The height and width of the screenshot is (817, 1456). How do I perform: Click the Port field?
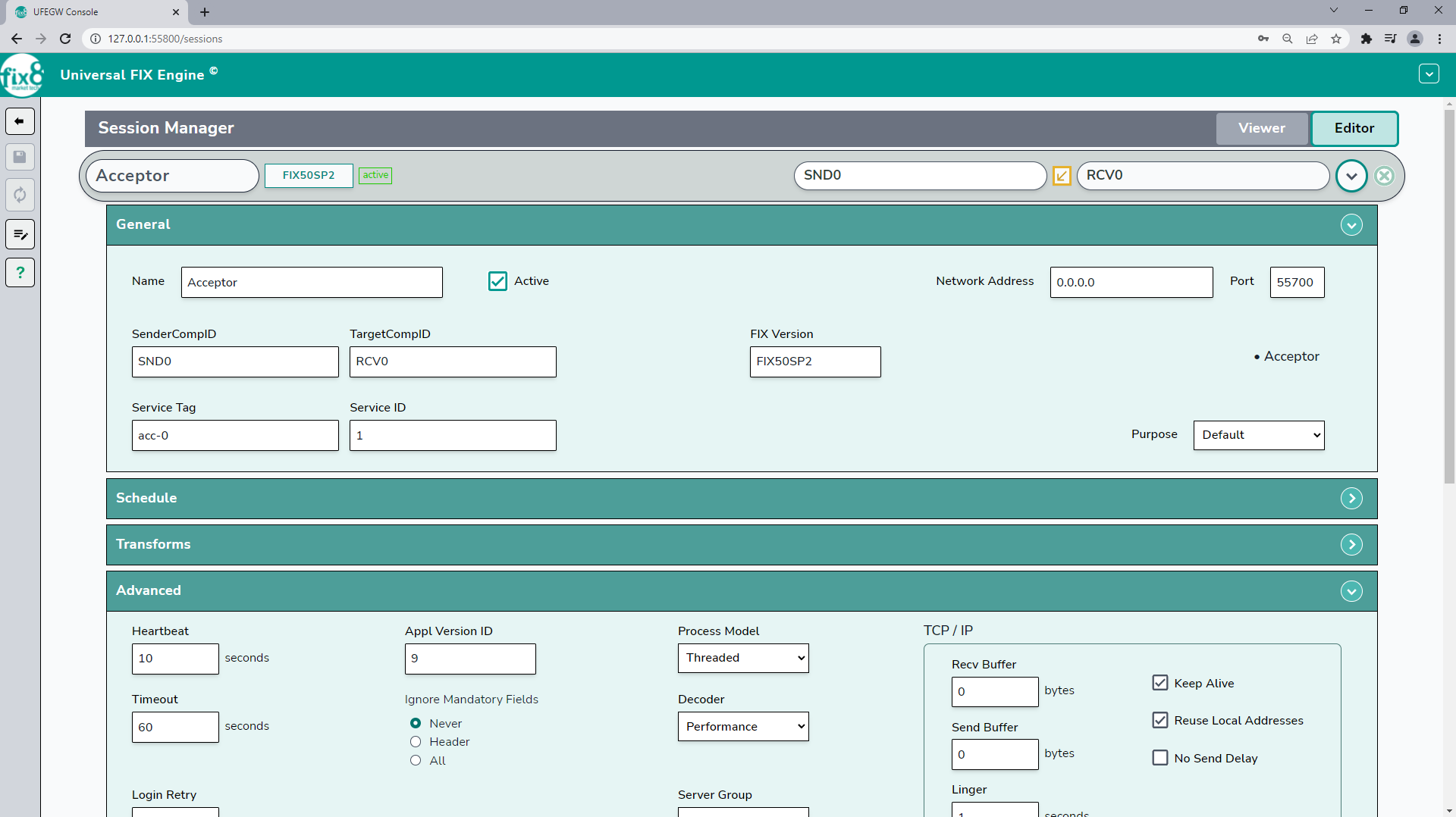coord(1298,282)
